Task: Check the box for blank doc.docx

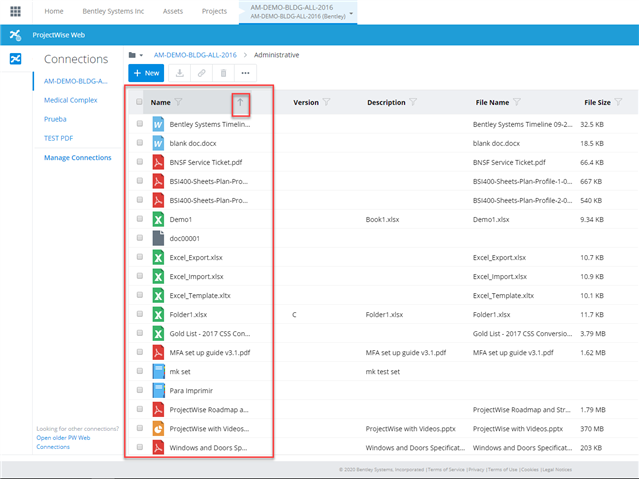Action: pyautogui.click(x=140, y=143)
